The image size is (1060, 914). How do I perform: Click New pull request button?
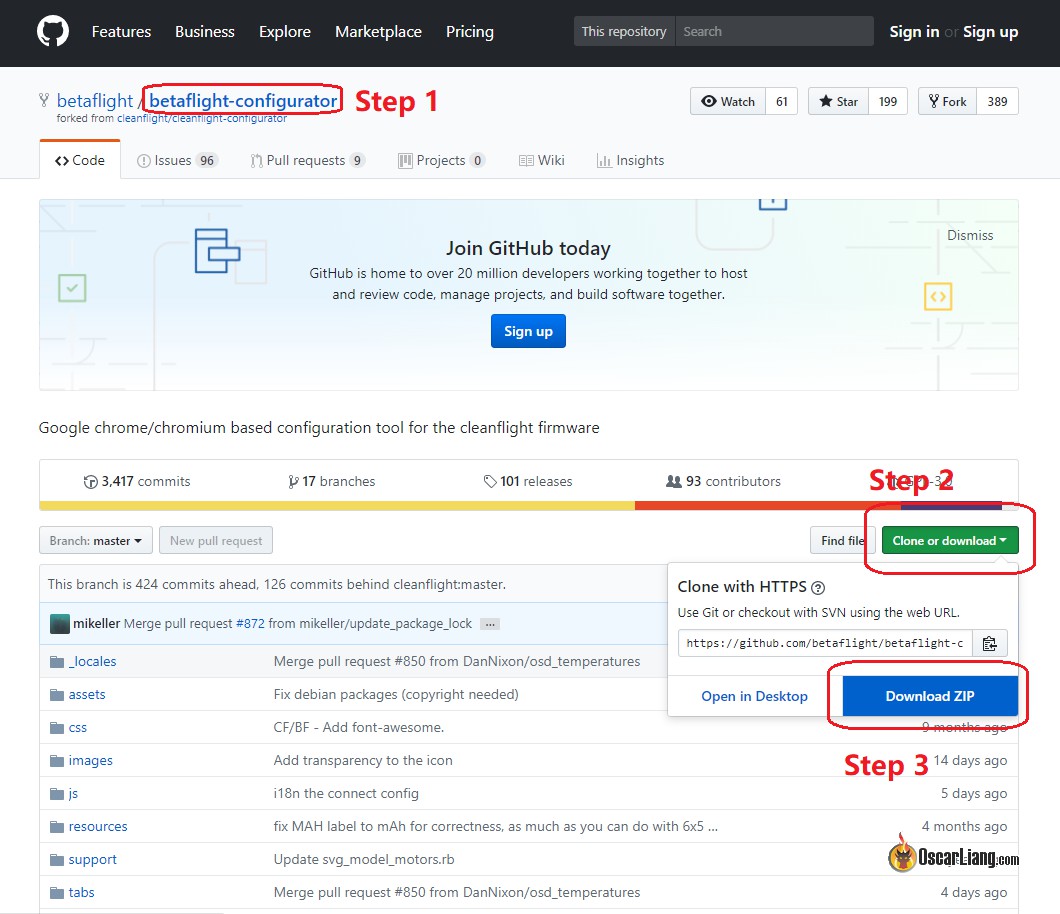[216, 540]
